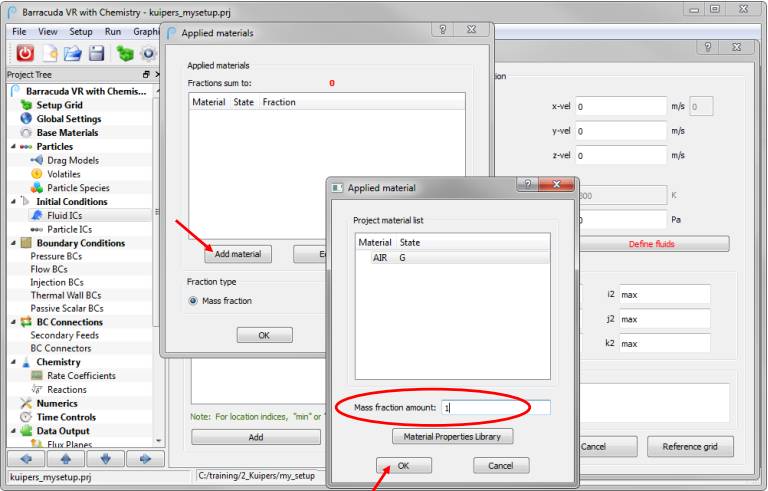768x491 pixels.
Task: Select Flow BCs in the tree
Action: [x=49, y=269]
